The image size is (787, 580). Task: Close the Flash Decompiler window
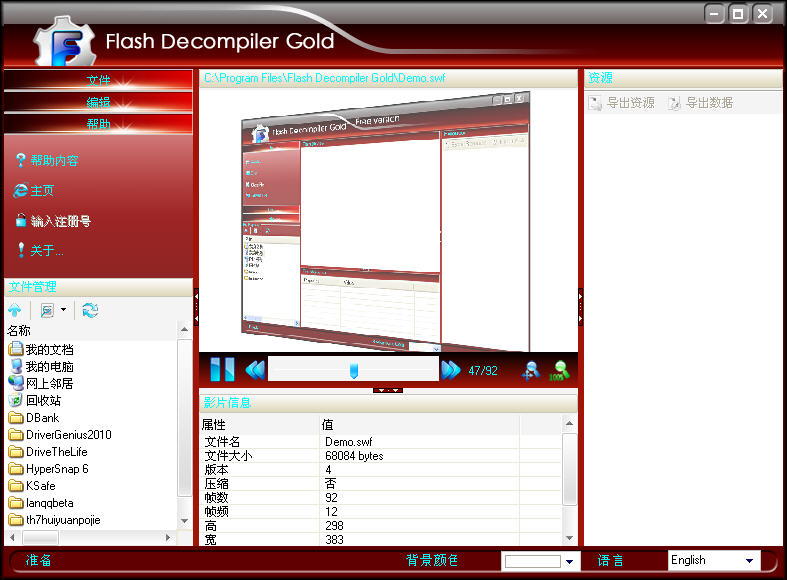(762, 14)
